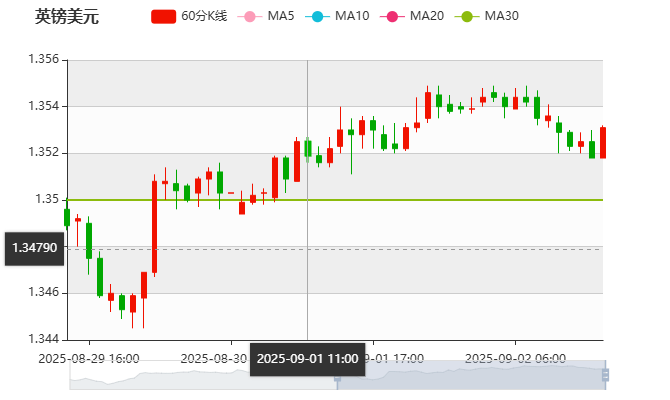This screenshot has width=670, height=400.
Task: Click the MA5 pink legend marker
Action: point(249,16)
